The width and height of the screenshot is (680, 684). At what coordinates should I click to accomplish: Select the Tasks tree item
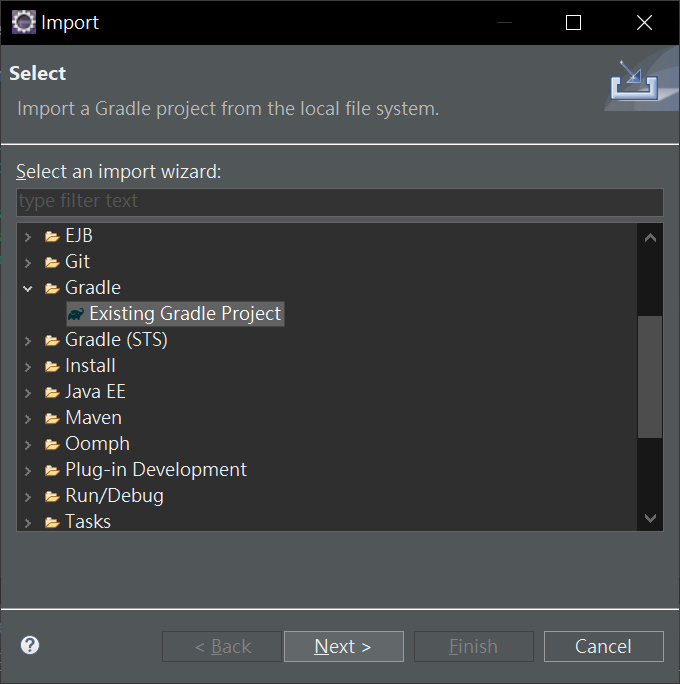click(x=88, y=521)
